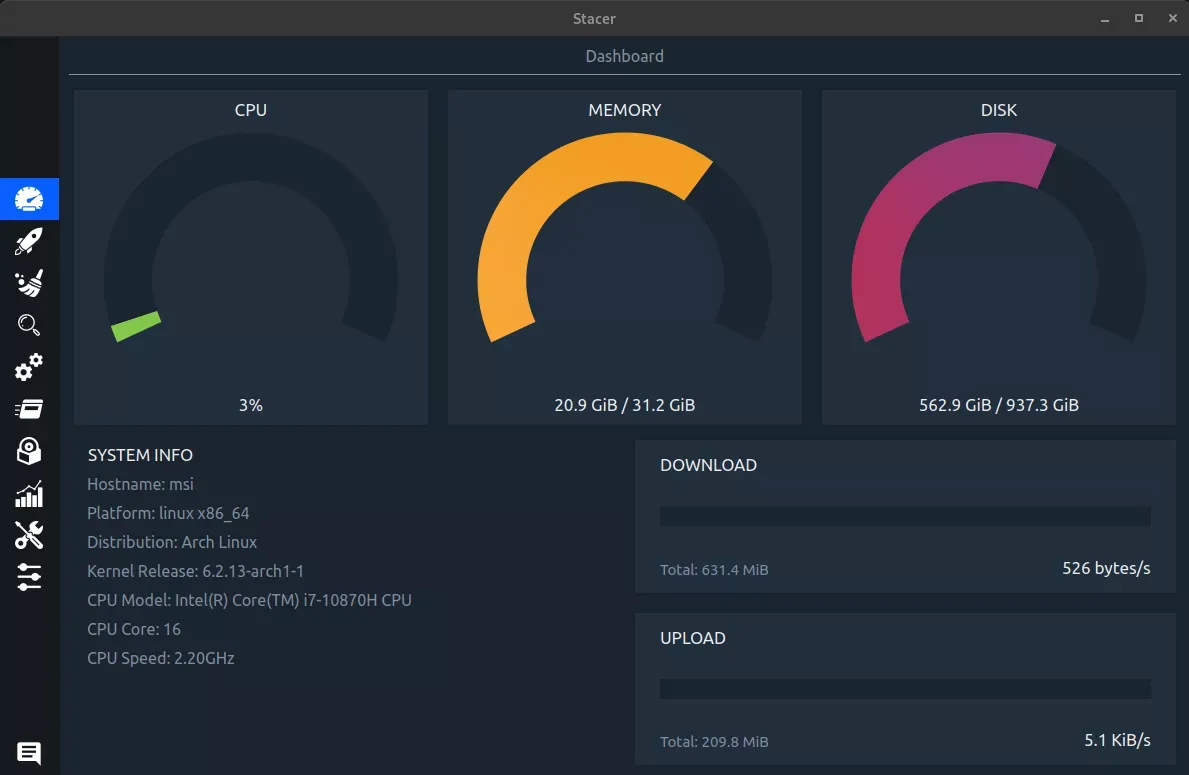Click the MEMORY gauge heading
Image resolution: width=1189 pixels, height=775 pixels.
coord(625,110)
